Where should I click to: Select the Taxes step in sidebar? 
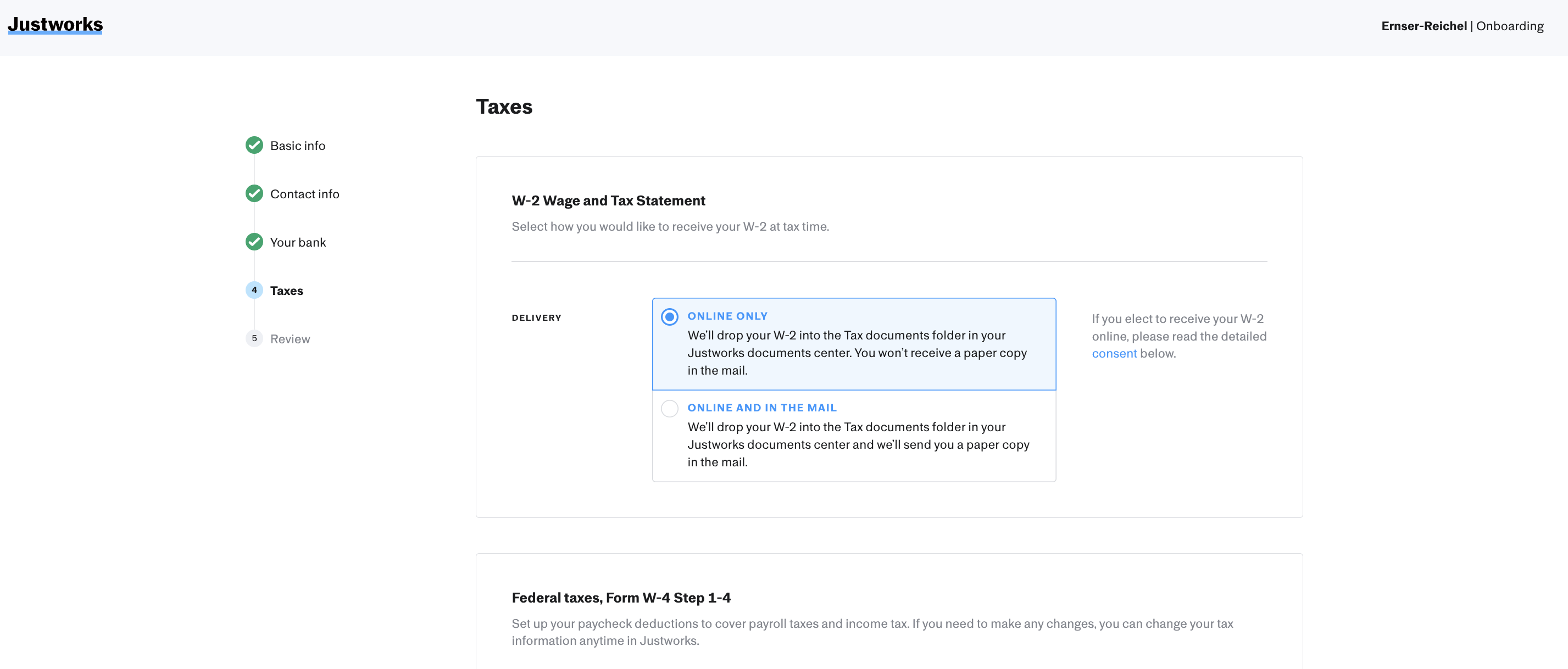click(287, 291)
